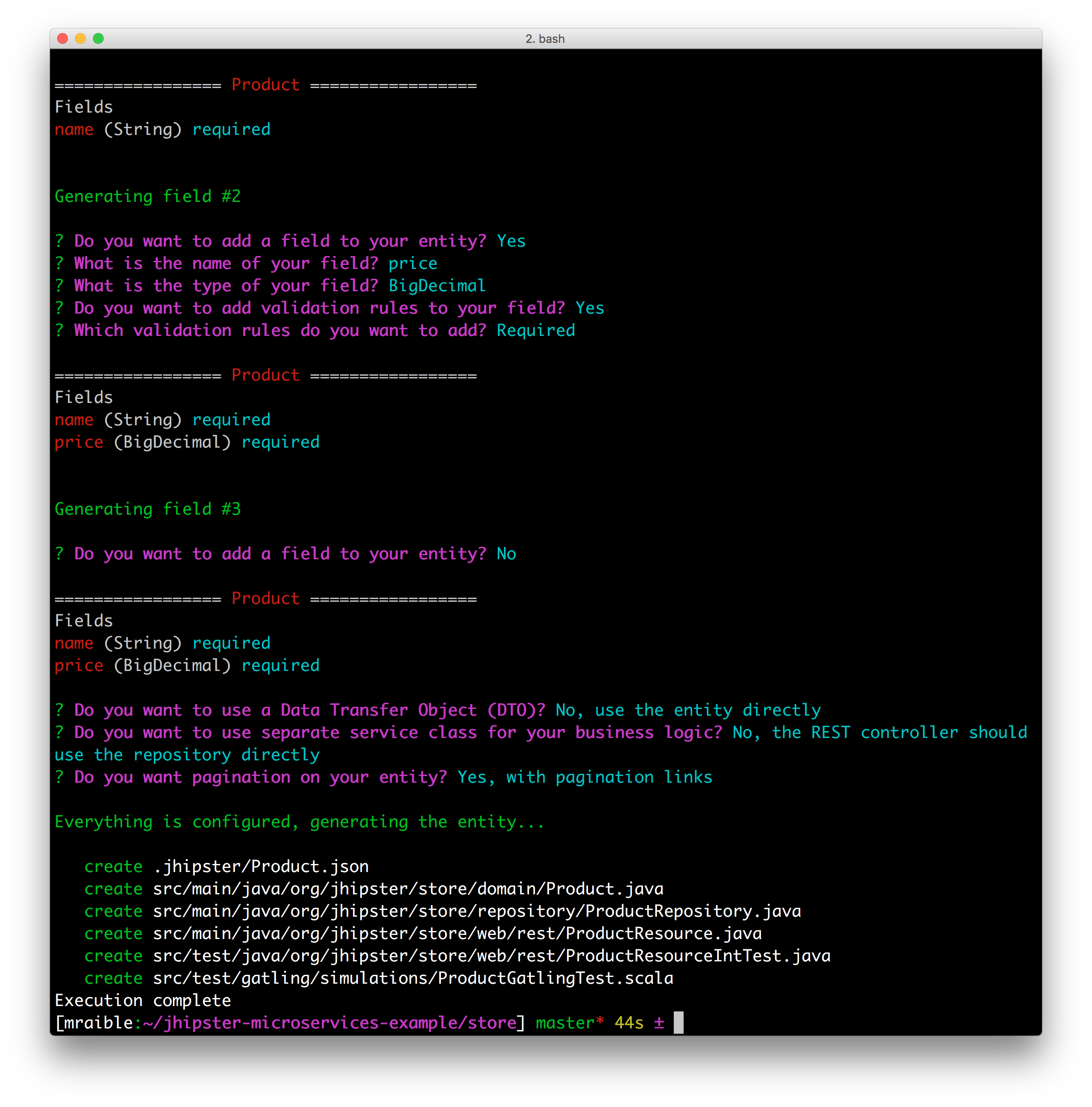Click the red close window button
The height and width of the screenshot is (1107, 1092).
(63, 38)
